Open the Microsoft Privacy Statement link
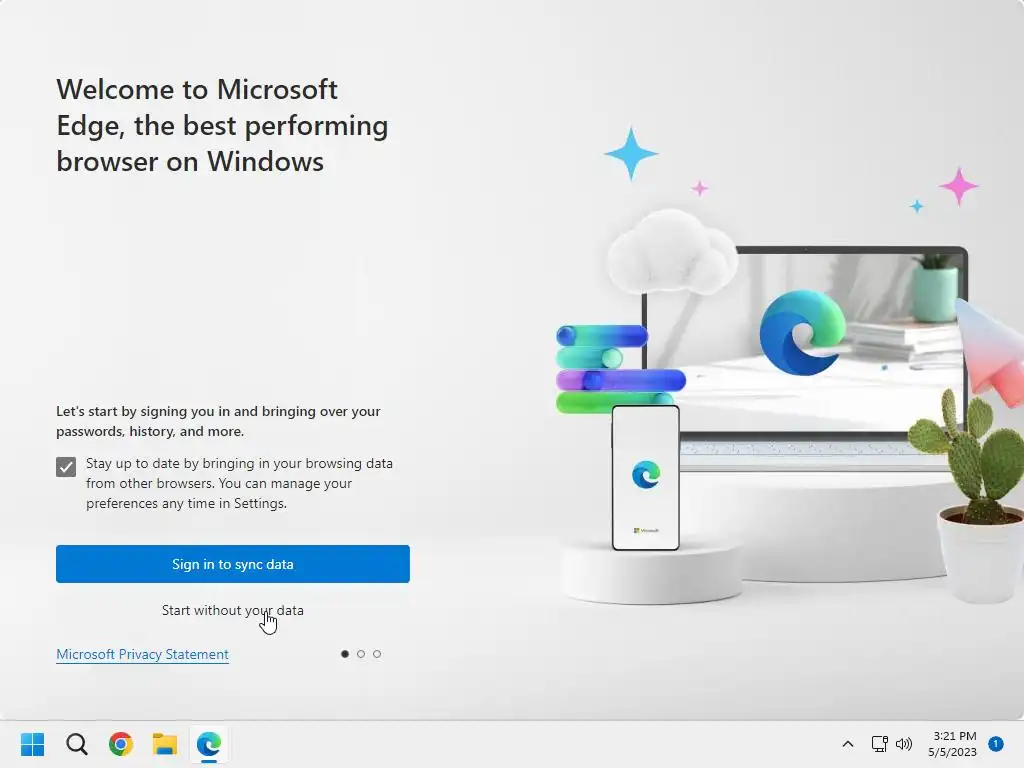The height and width of the screenshot is (768, 1024). [x=142, y=654]
